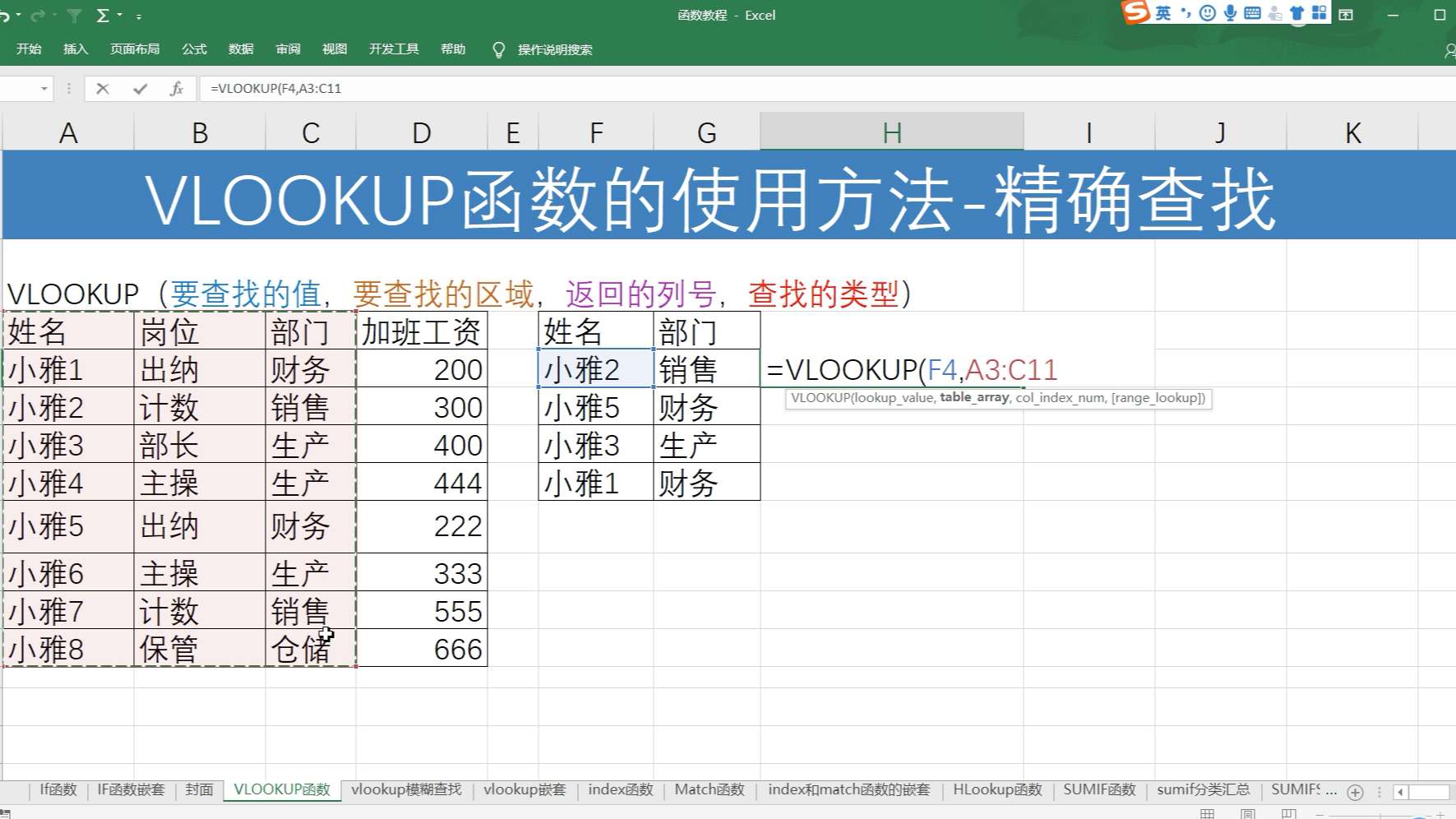
Task: Confirm formula with the checkmark icon
Action: click(x=140, y=89)
